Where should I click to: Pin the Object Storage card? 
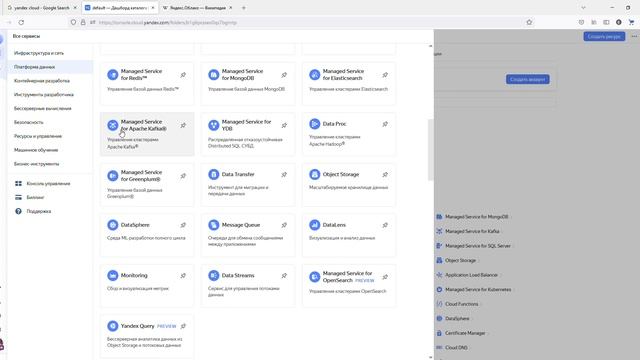pos(385,175)
